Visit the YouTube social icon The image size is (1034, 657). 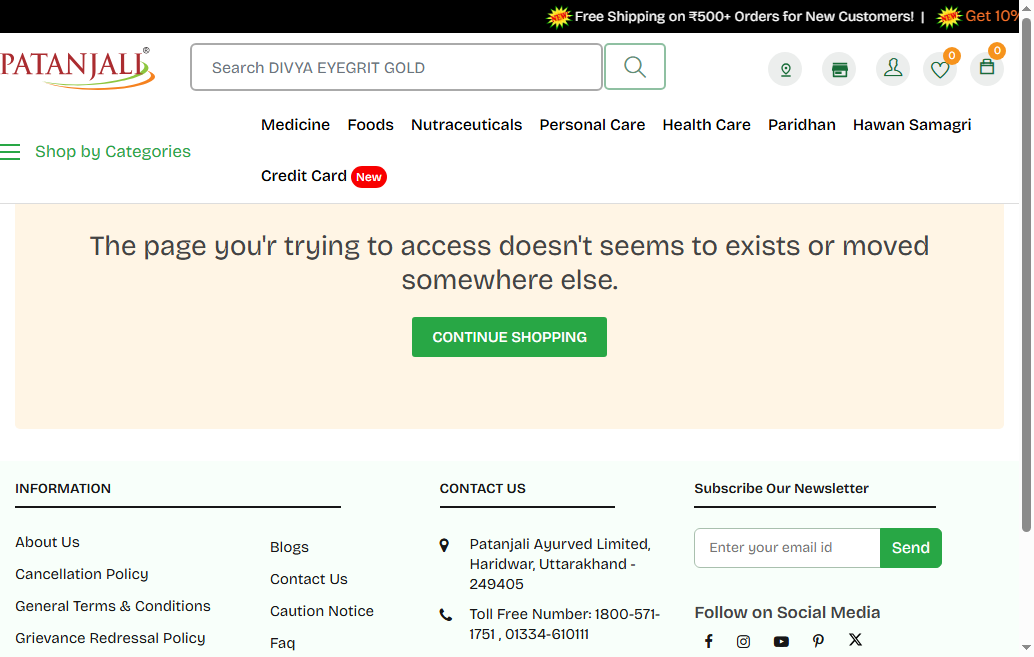click(781, 641)
